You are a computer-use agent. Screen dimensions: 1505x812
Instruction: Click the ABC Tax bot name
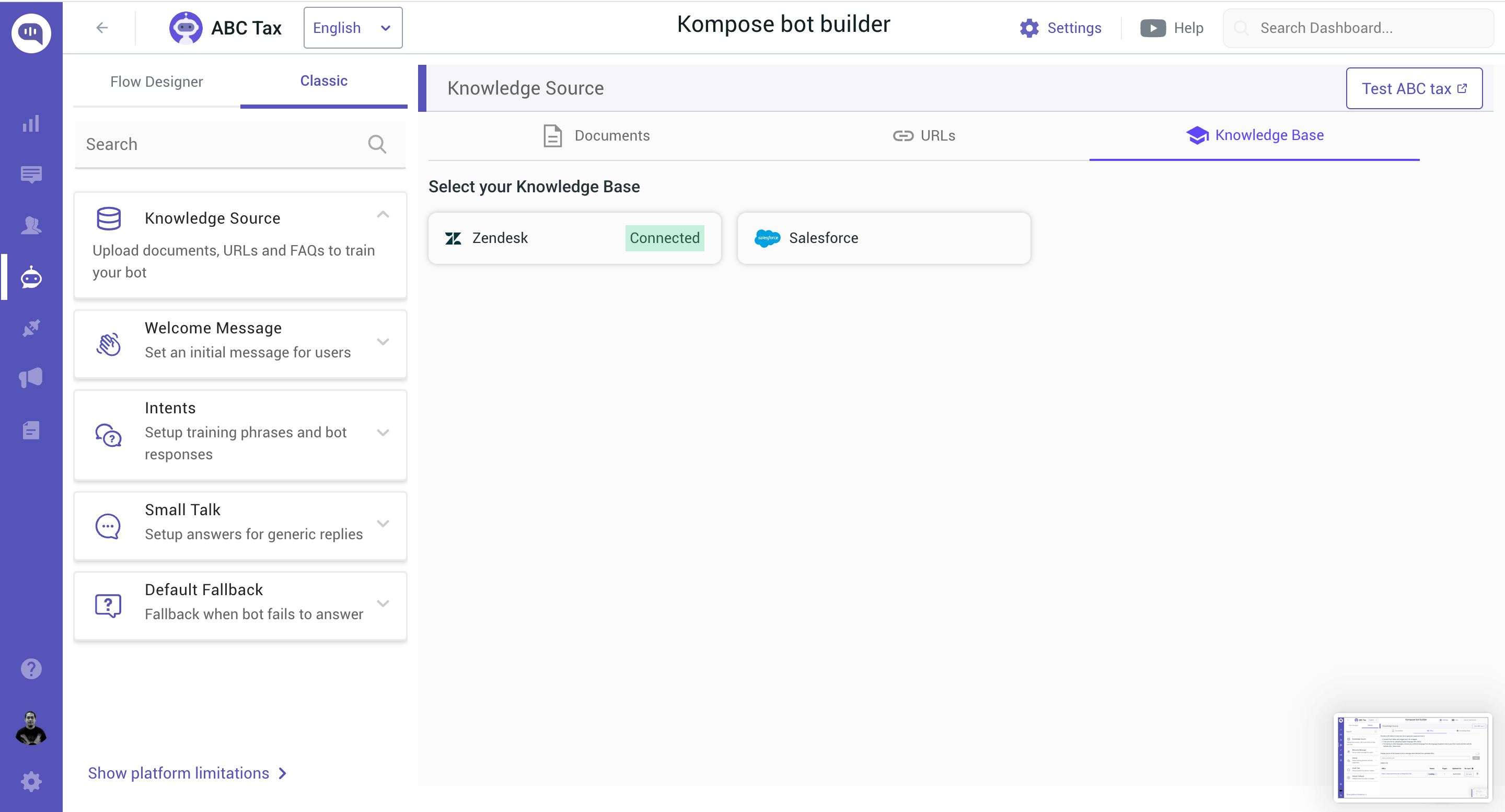pos(246,28)
